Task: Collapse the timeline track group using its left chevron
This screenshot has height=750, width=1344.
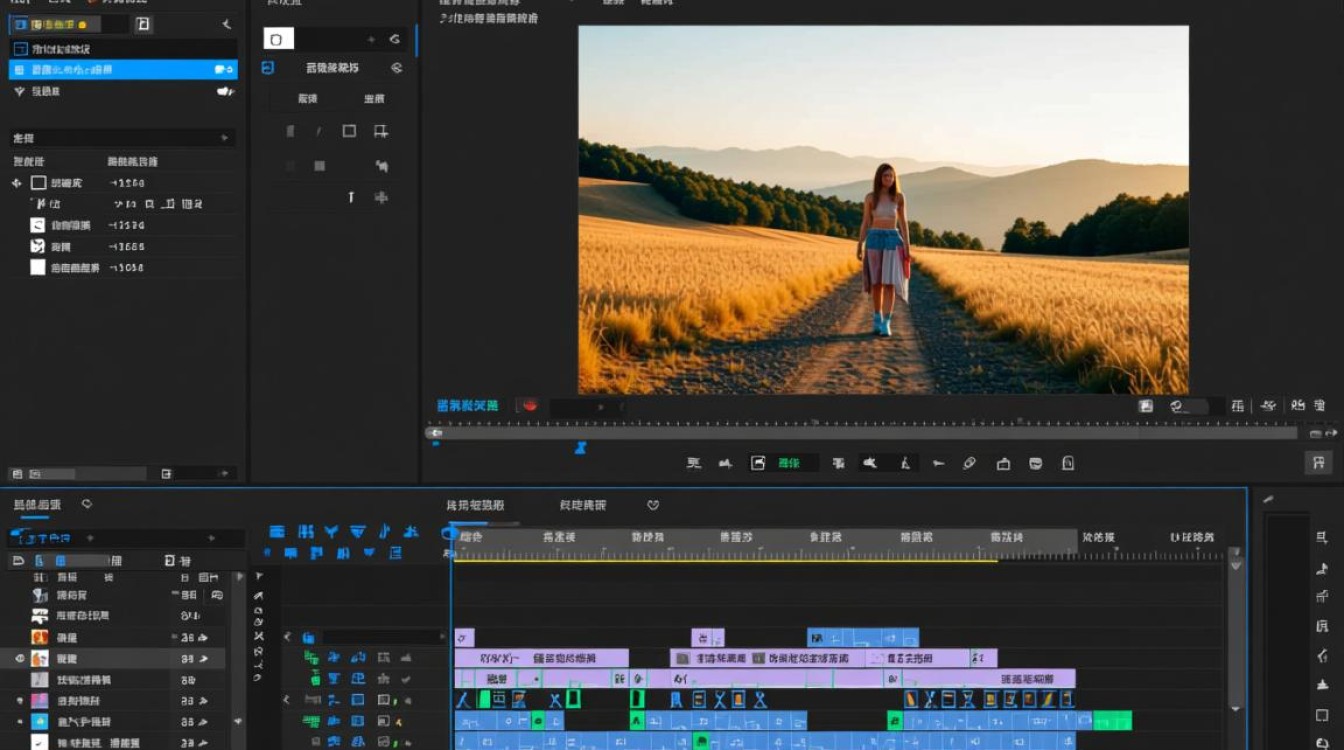Action: tap(287, 637)
